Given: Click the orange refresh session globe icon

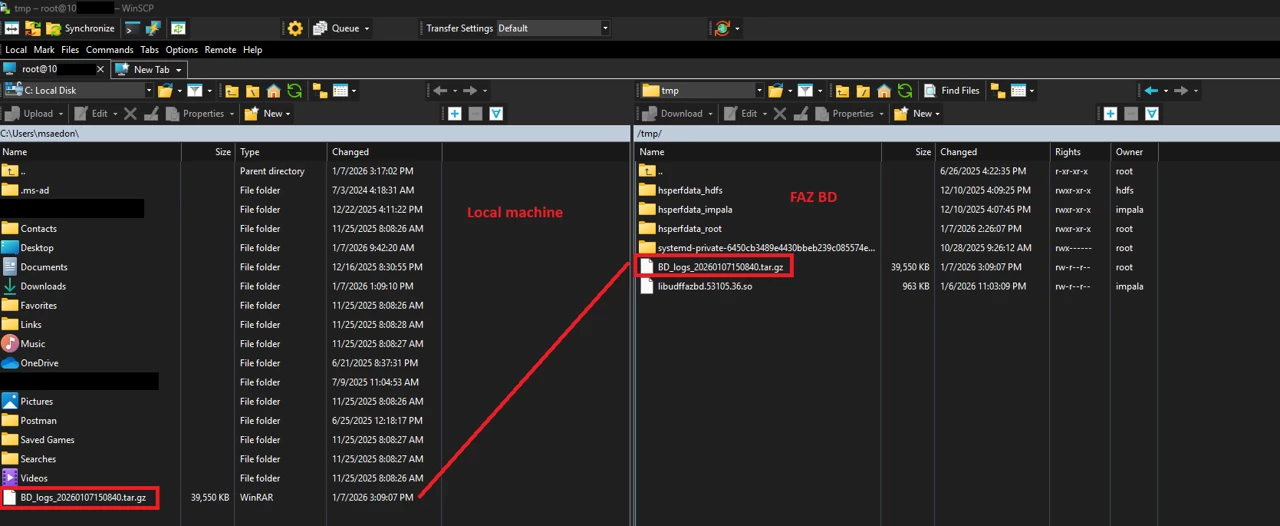Looking at the screenshot, I should click(723, 28).
